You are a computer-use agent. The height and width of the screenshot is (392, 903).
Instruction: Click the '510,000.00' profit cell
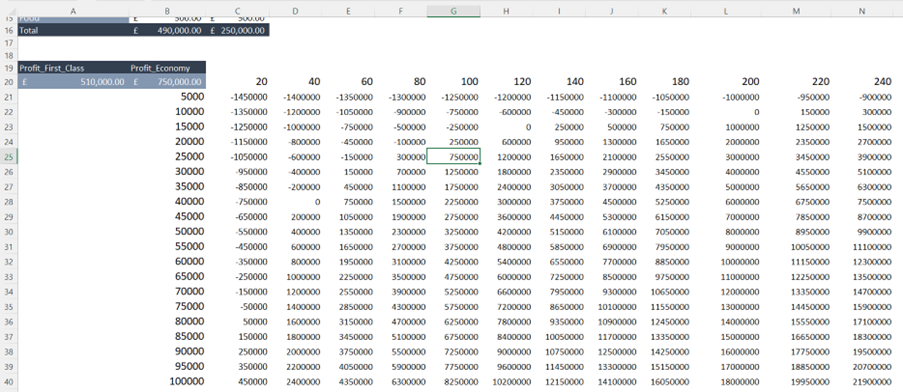73,82
